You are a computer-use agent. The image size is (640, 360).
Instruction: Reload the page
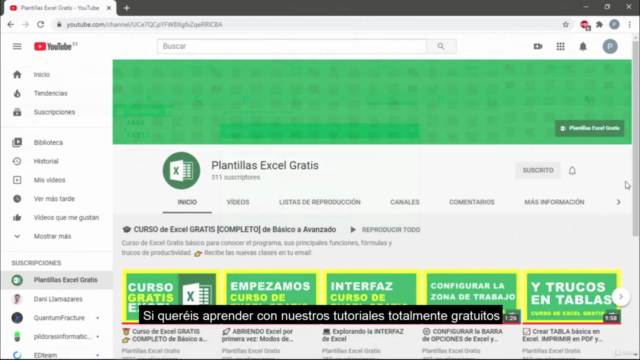(x=40, y=24)
